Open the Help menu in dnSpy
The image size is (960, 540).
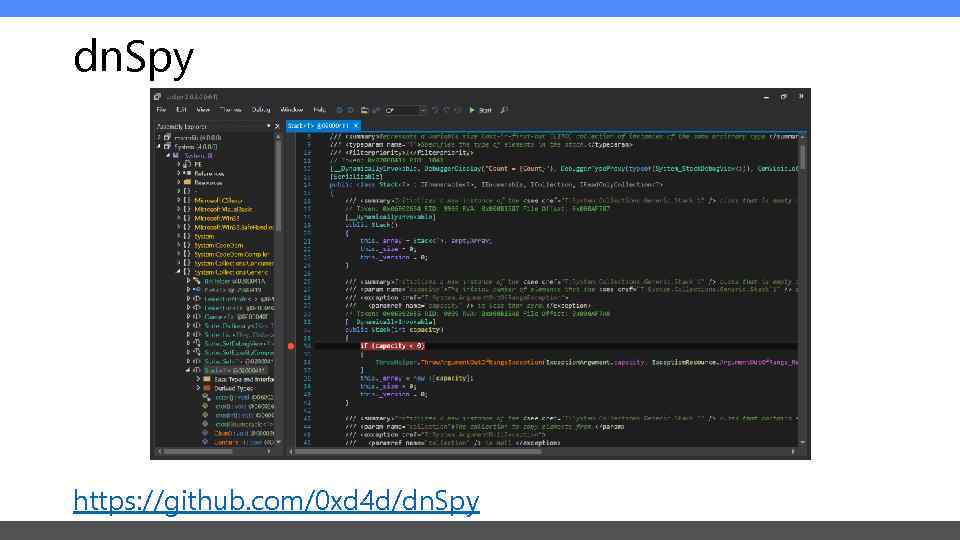(x=319, y=110)
